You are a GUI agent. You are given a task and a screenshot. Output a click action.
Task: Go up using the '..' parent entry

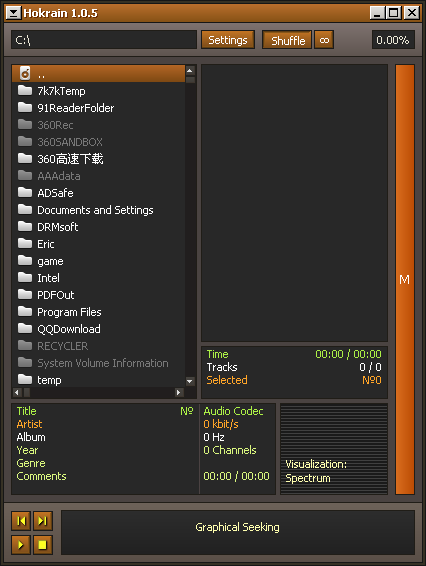(x=98, y=74)
